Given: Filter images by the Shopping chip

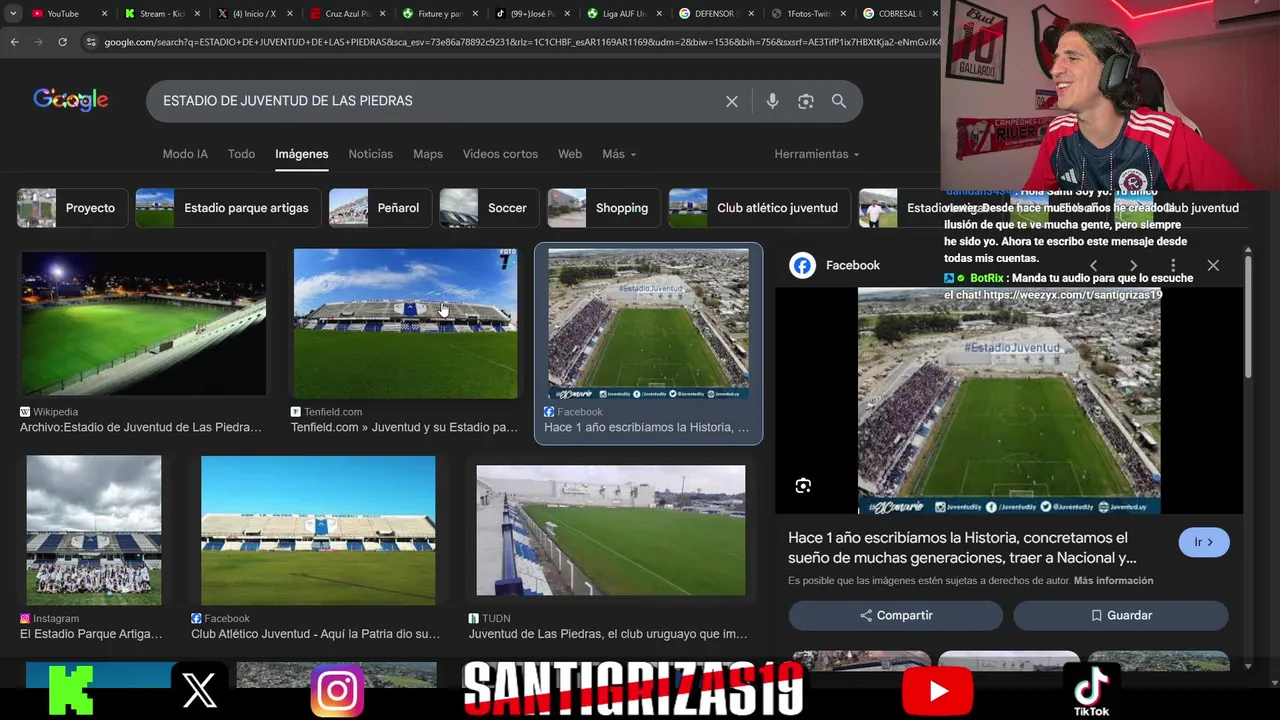Looking at the screenshot, I should tap(602, 208).
